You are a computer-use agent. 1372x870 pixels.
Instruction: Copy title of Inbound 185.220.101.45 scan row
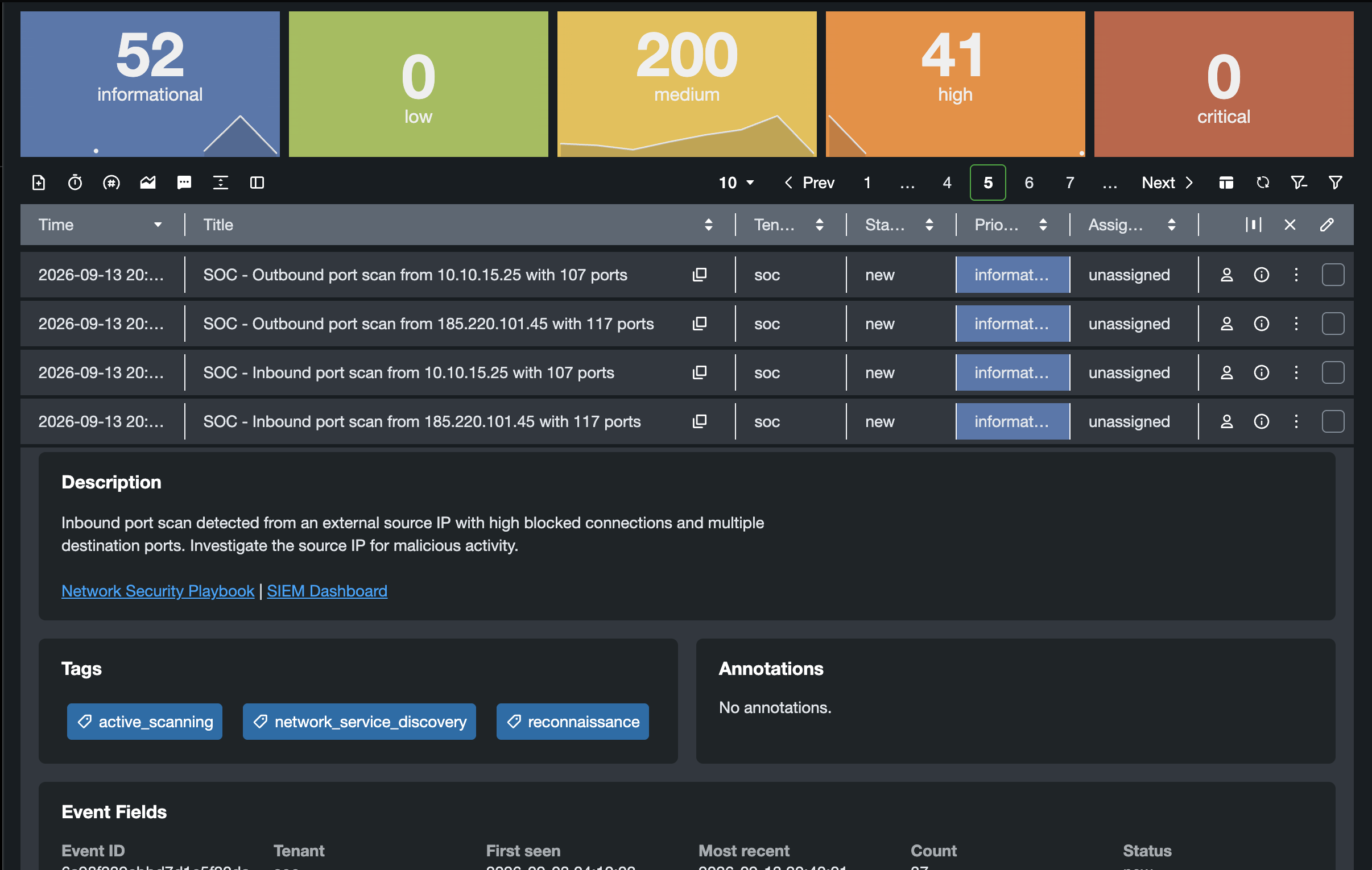tap(700, 421)
